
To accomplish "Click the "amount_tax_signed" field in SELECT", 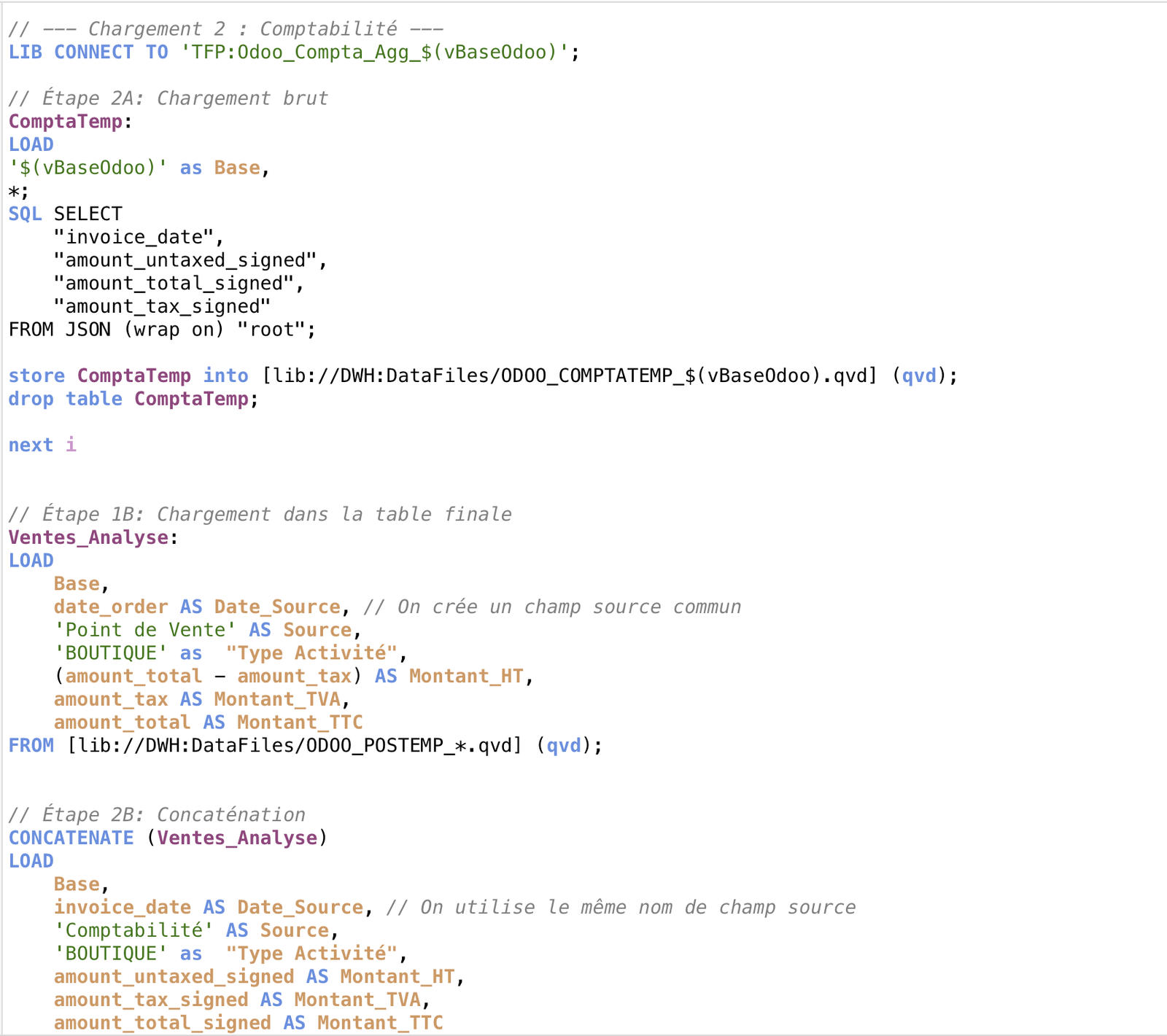I will coord(162,306).
